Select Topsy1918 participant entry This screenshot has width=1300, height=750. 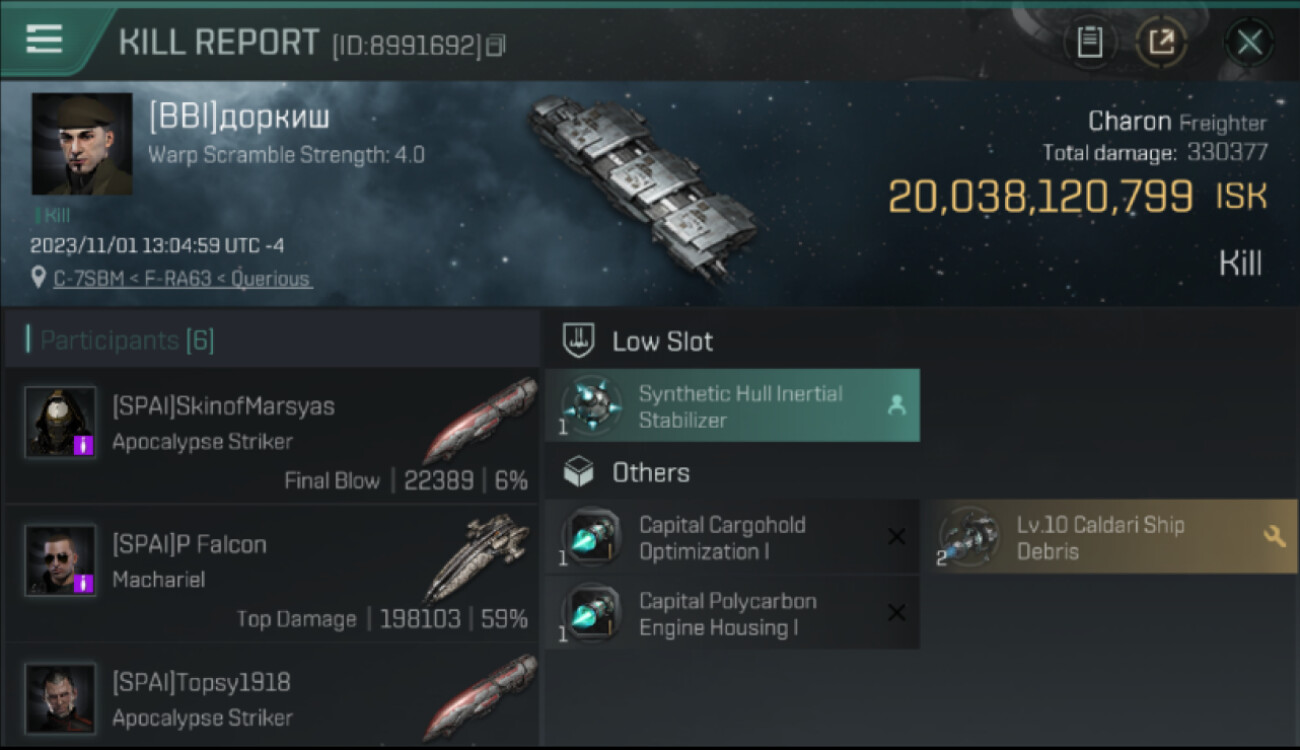point(272,699)
